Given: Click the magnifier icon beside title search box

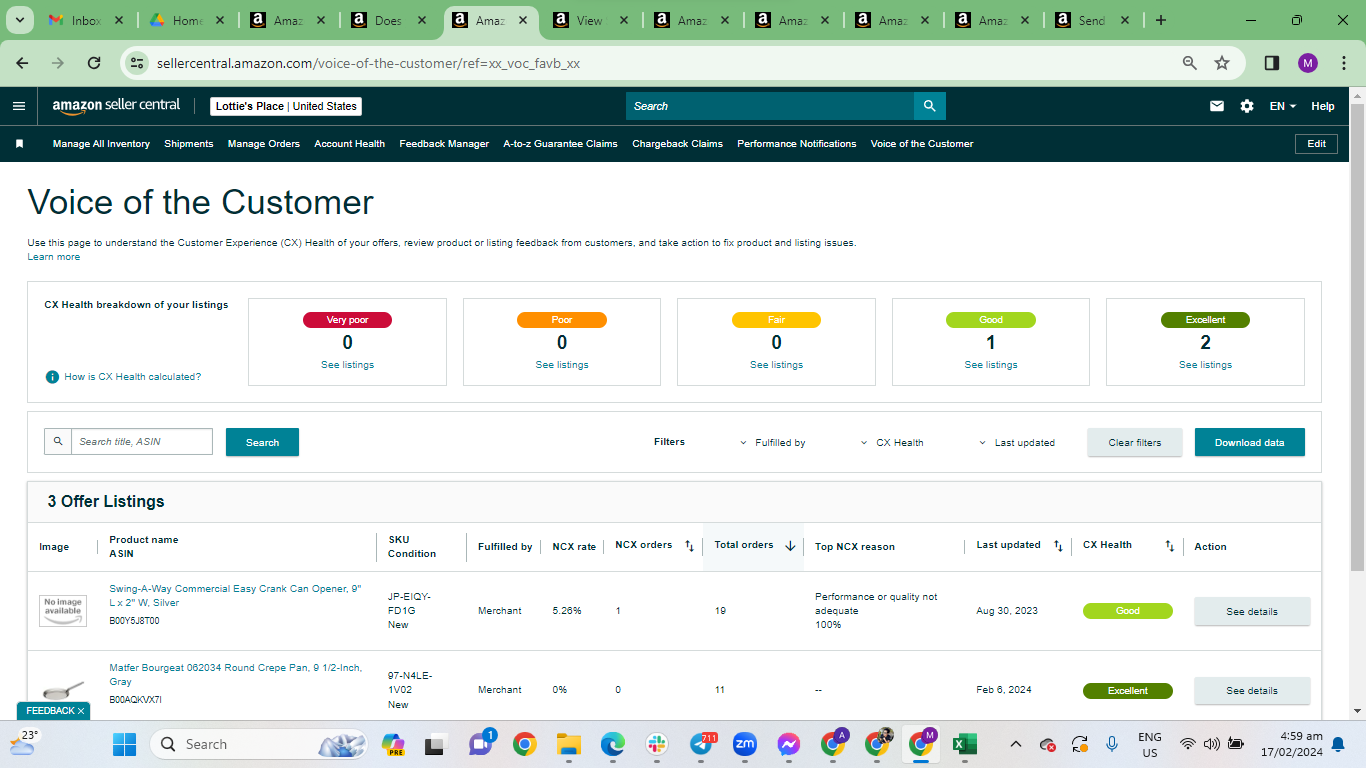Looking at the screenshot, I should tap(58, 441).
